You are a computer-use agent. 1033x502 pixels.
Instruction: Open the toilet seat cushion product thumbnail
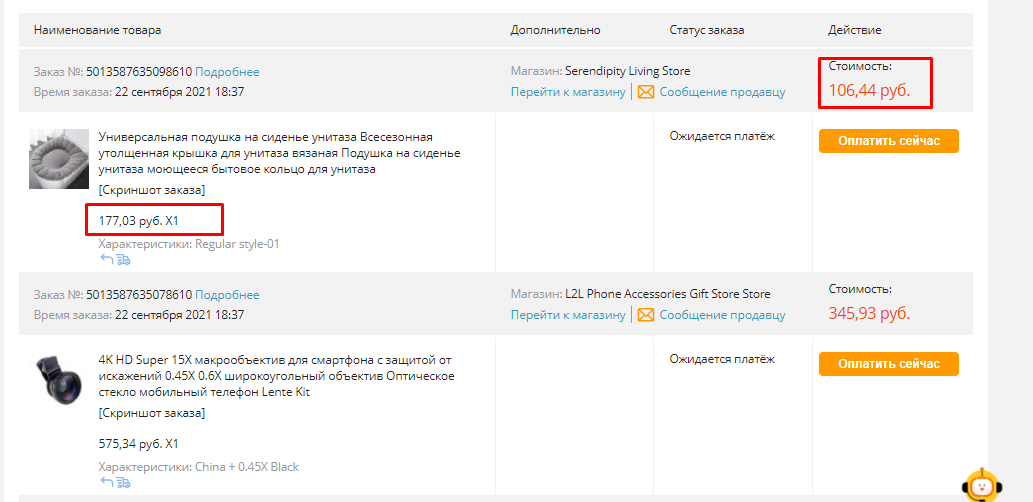click(x=59, y=159)
